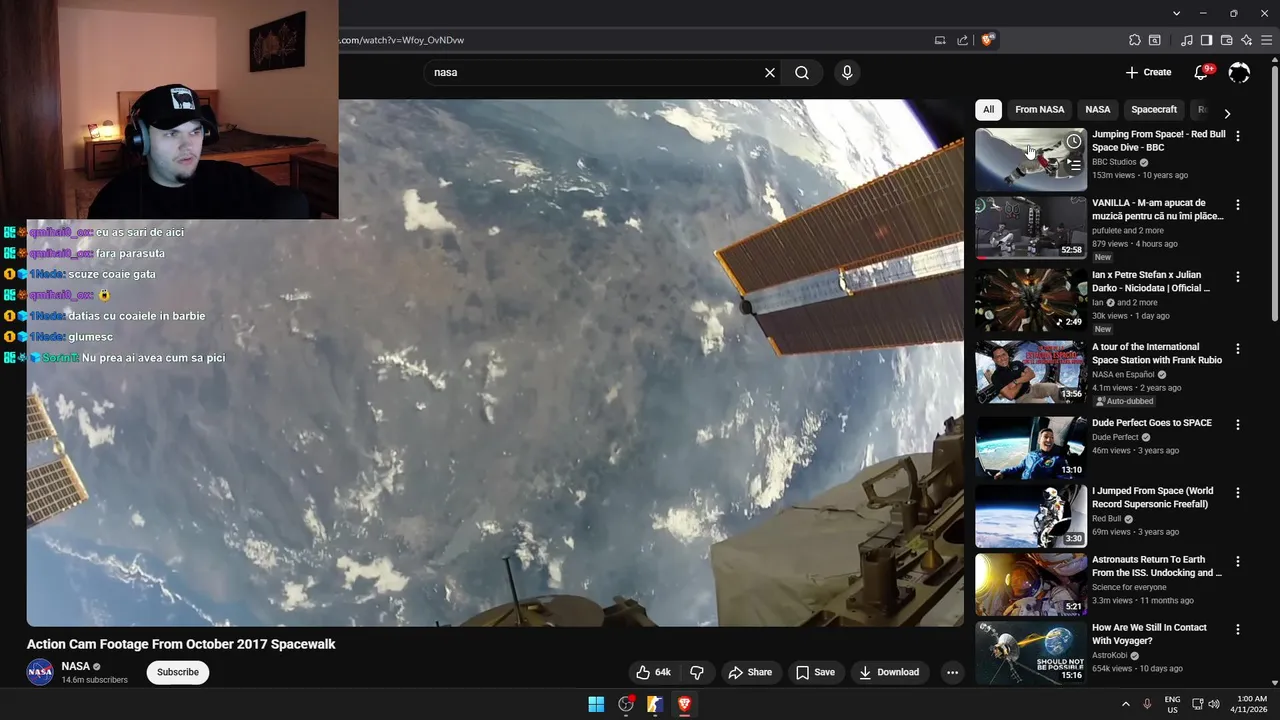Screen dimensions: 1280x720
Task: Click the taskbar volume speaker icon
Action: (1214, 704)
